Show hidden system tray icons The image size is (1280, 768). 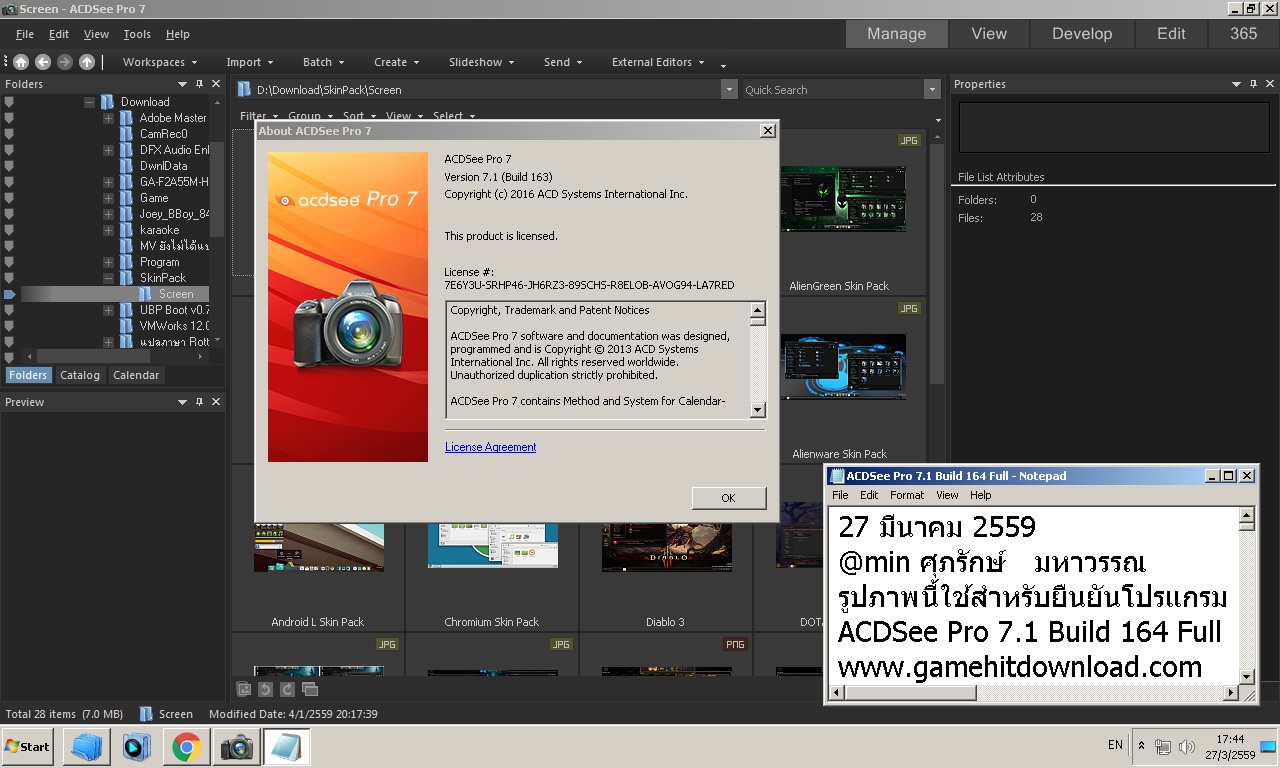tap(1142, 746)
